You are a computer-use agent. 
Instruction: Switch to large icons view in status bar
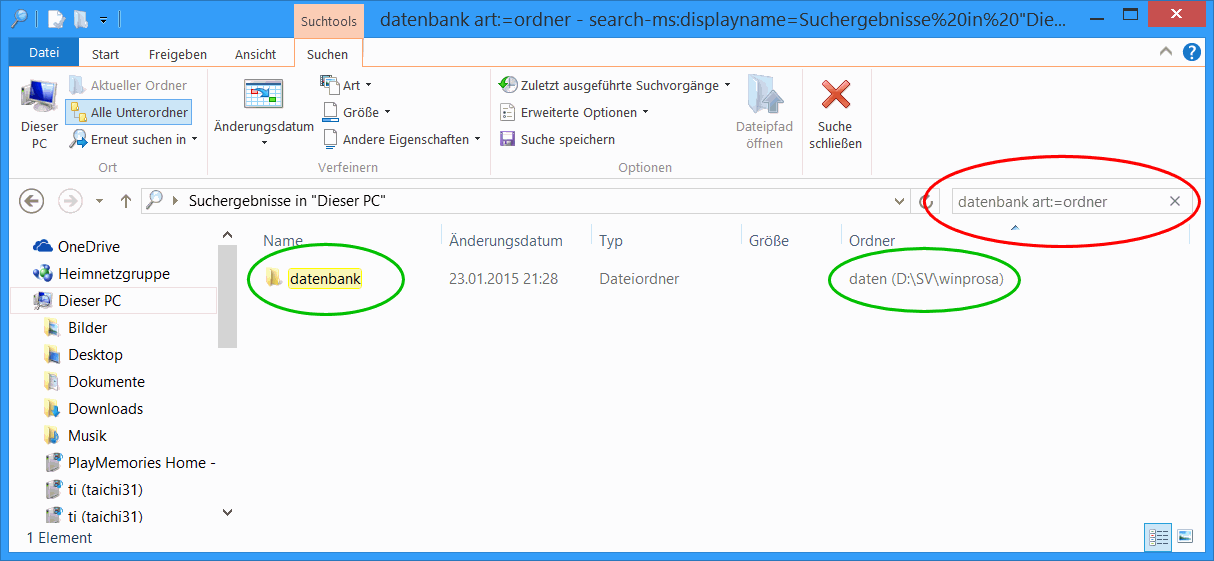(1185, 537)
